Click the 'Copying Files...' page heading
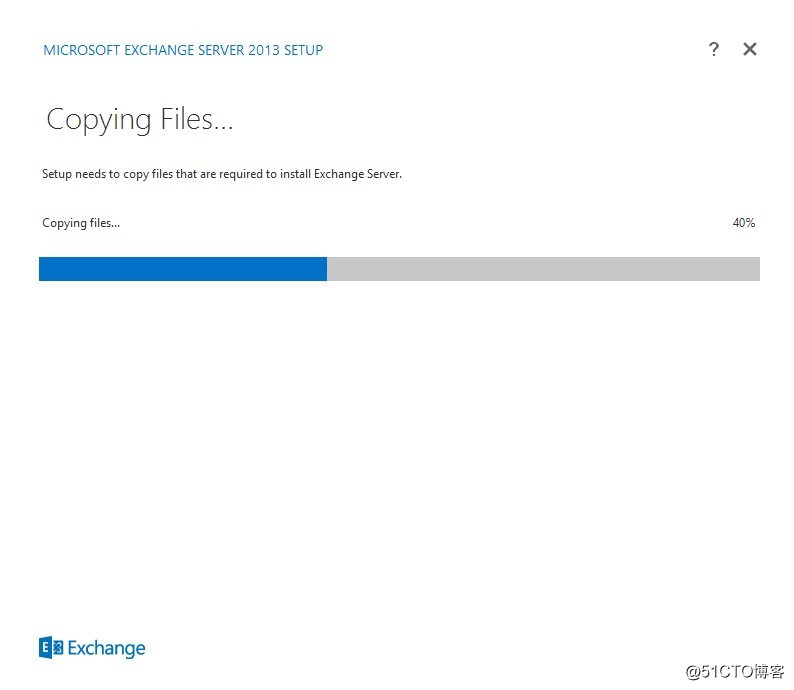The height and width of the screenshot is (690, 794). [140, 120]
